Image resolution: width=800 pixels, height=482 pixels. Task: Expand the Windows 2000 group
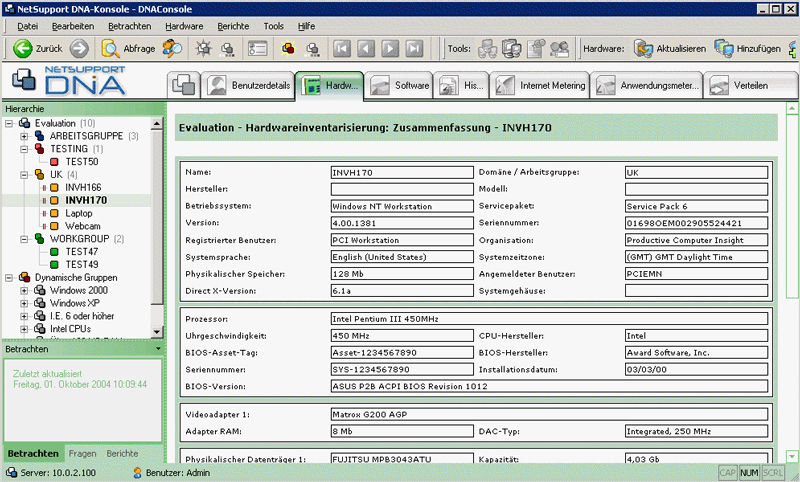coord(24,290)
